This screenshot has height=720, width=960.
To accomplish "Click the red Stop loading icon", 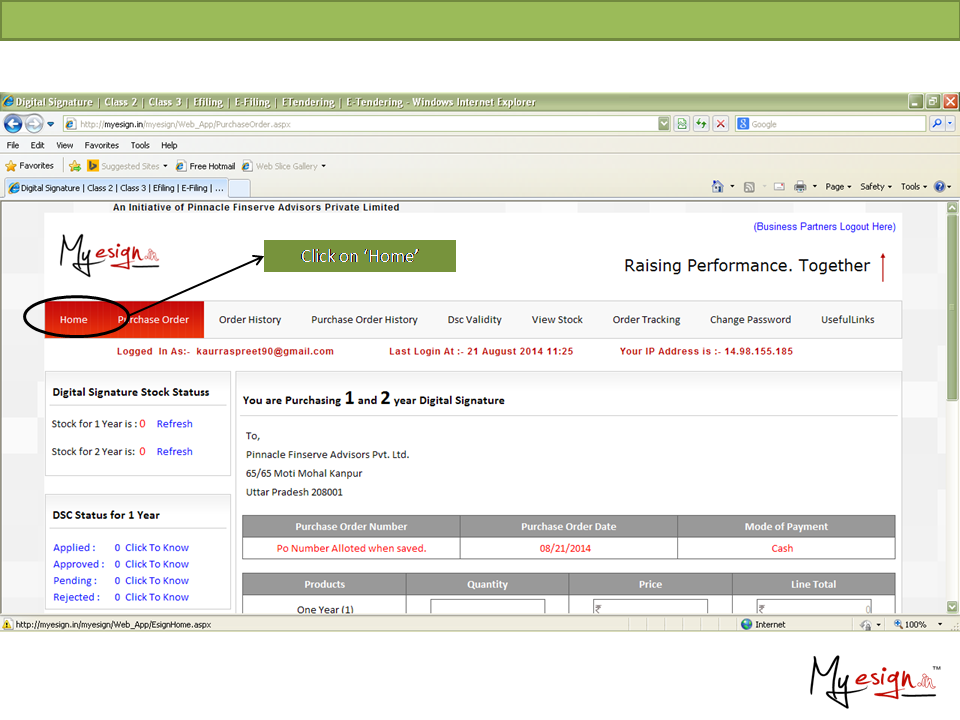I will (720, 124).
